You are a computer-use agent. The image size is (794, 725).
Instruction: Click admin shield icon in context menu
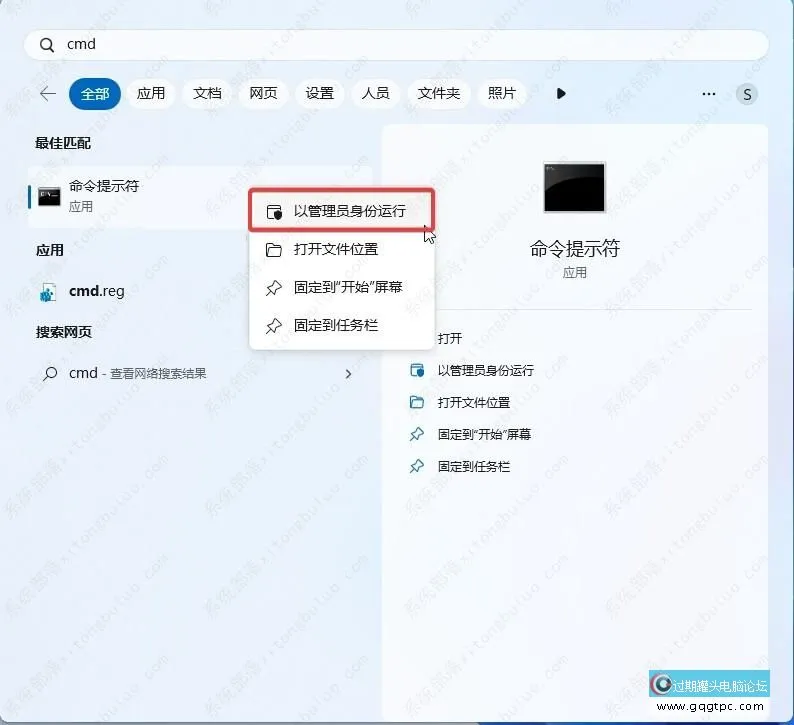coord(274,212)
